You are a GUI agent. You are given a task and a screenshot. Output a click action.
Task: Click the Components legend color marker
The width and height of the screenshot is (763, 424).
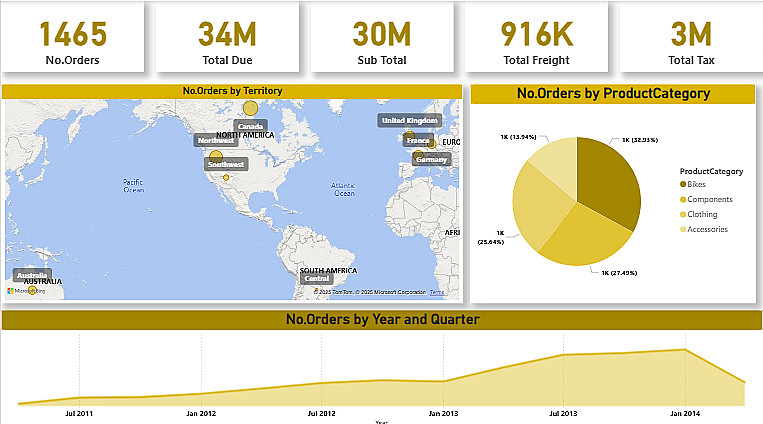(x=683, y=199)
